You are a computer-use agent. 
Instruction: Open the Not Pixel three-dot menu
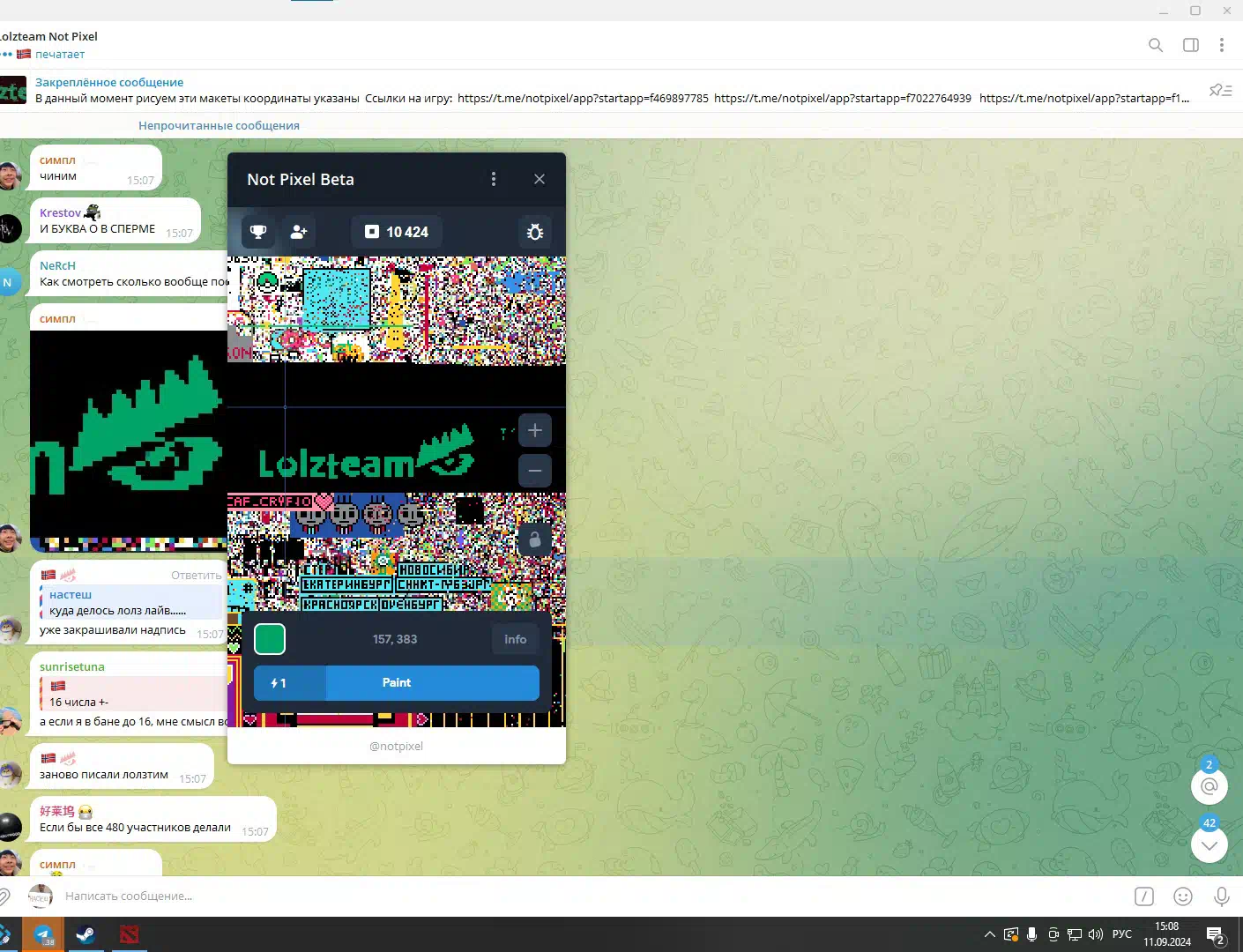click(x=494, y=179)
